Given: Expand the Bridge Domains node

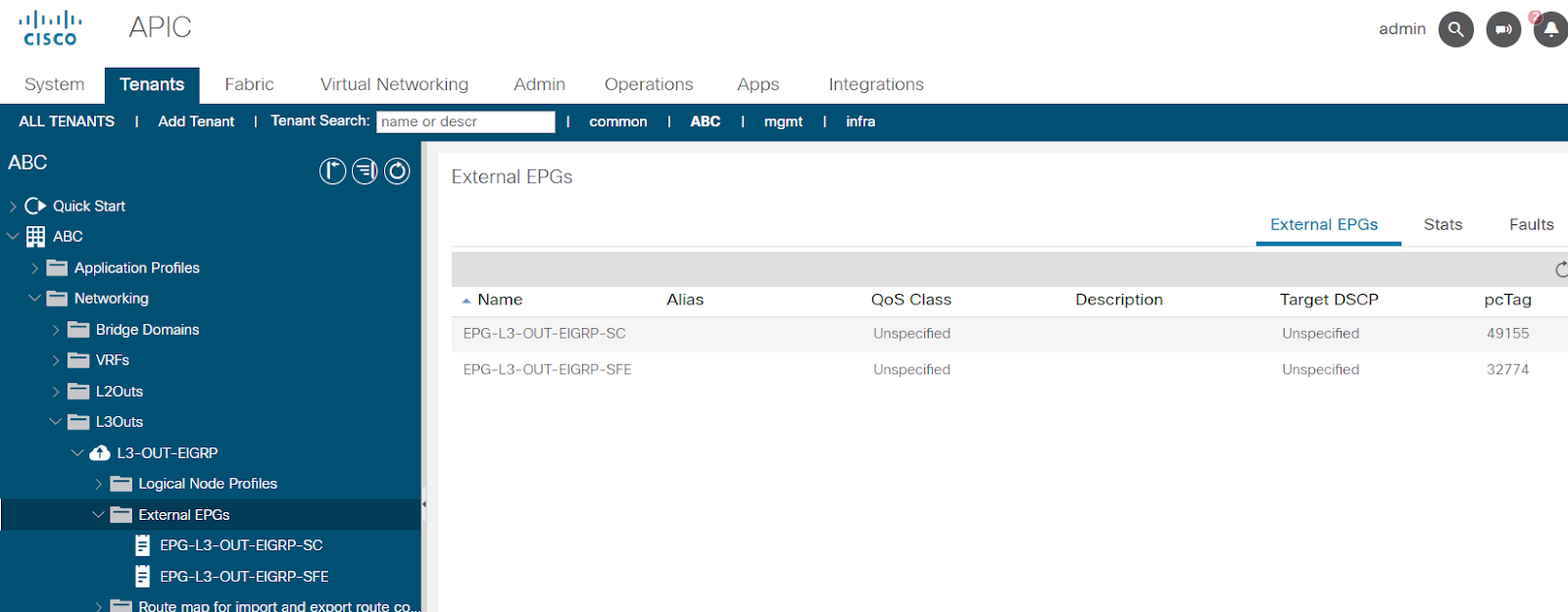Looking at the screenshot, I should [56, 330].
